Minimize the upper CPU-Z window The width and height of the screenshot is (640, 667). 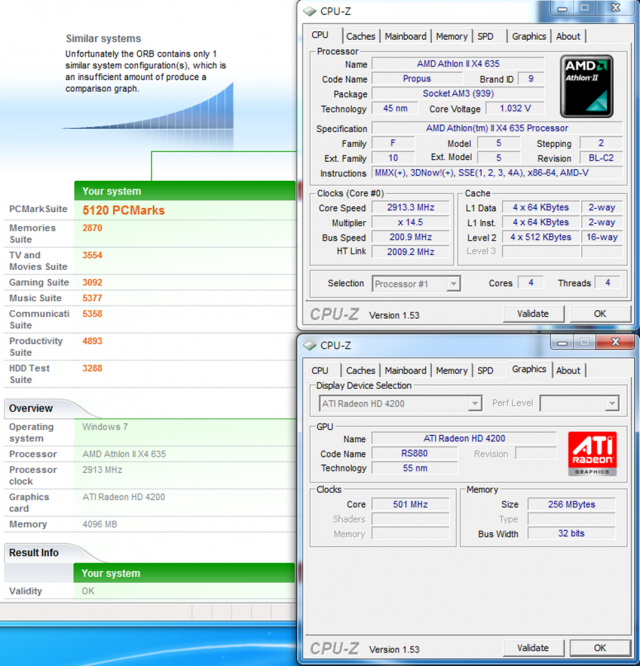pyautogui.click(x=562, y=8)
